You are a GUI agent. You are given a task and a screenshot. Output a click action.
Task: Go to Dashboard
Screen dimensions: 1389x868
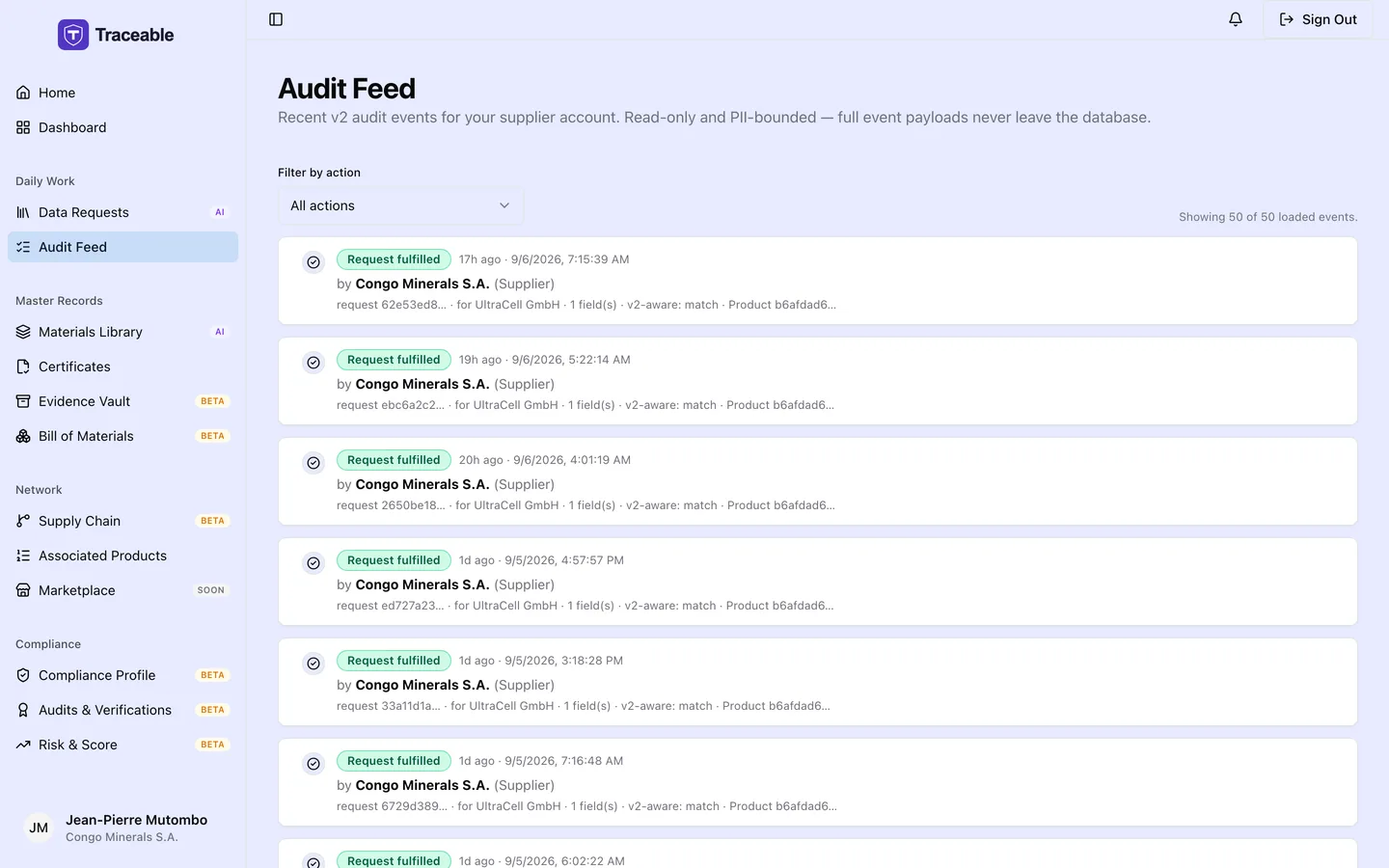123,127
